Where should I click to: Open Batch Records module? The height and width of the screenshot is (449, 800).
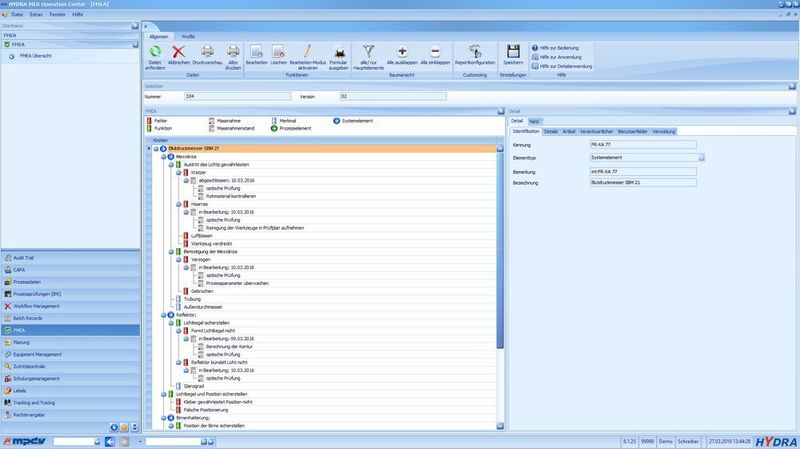[70, 318]
